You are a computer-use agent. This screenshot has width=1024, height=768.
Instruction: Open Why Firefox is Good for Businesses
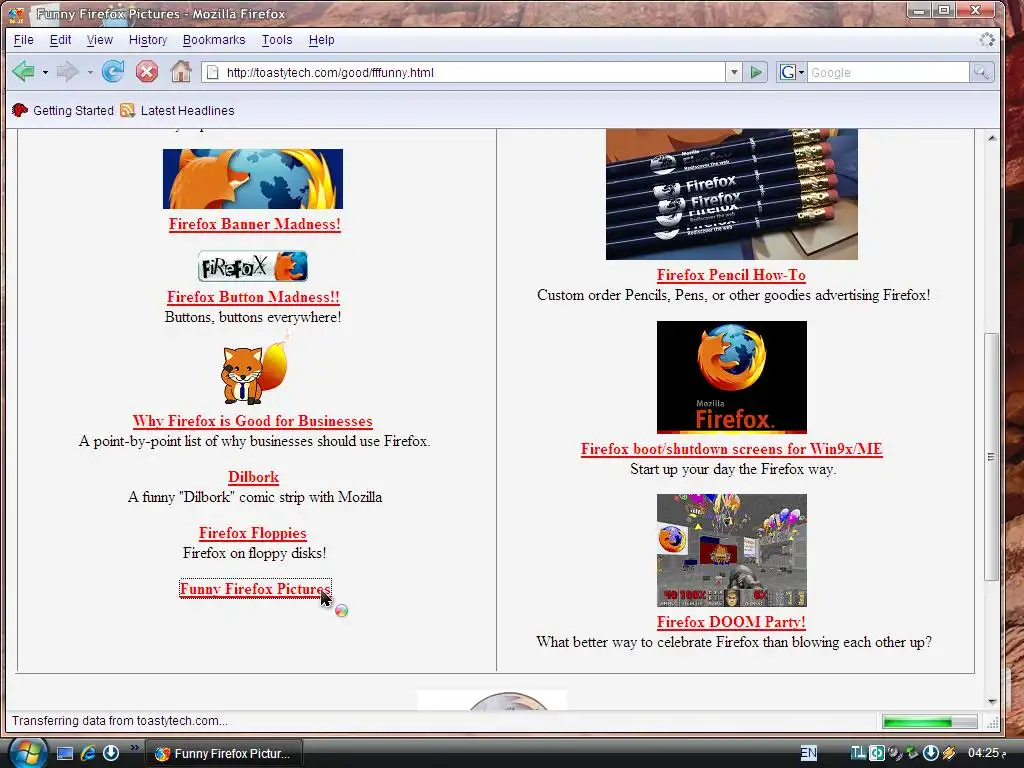[253, 421]
